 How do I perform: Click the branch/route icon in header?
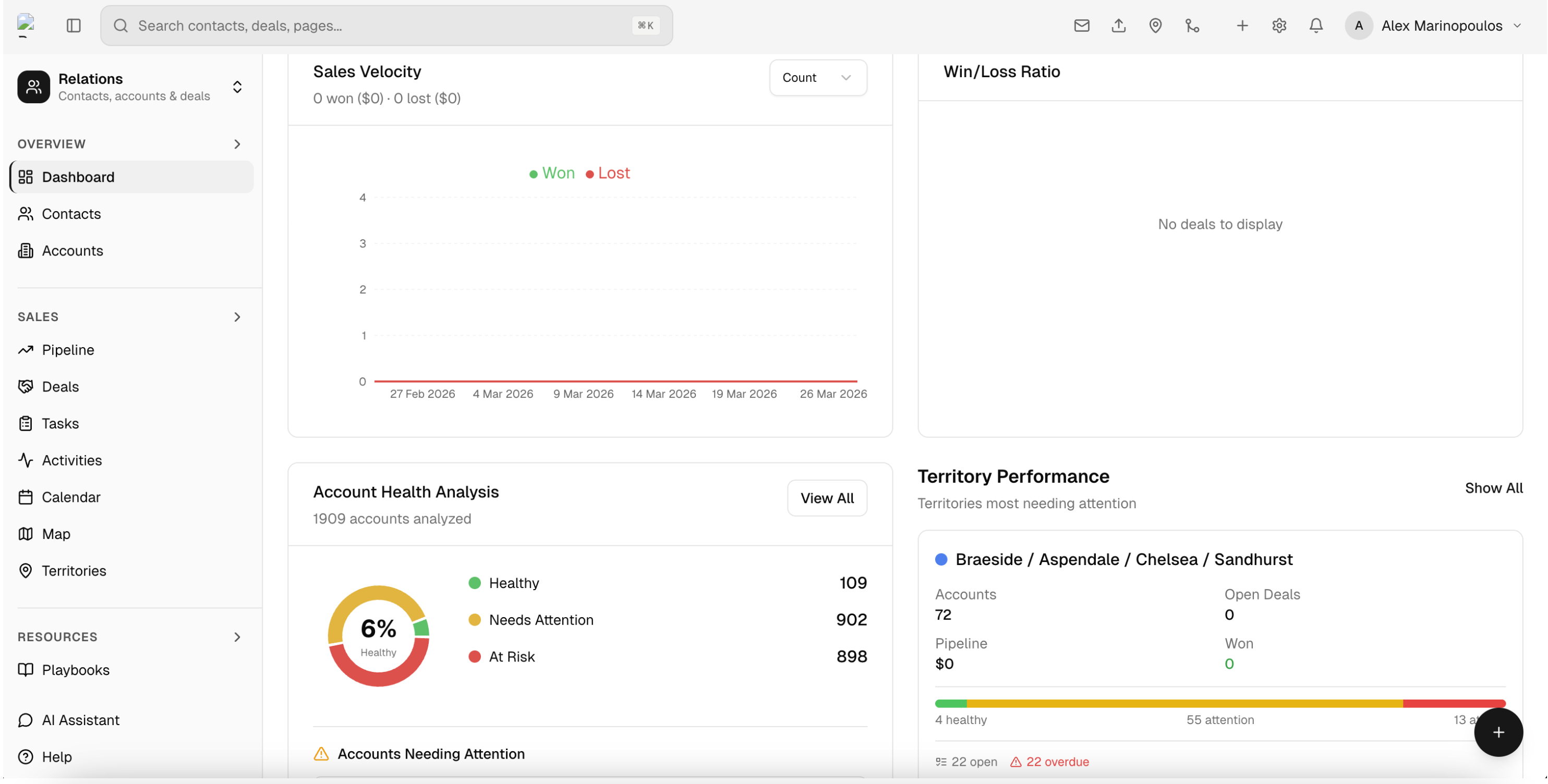(x=1192, y=26)
